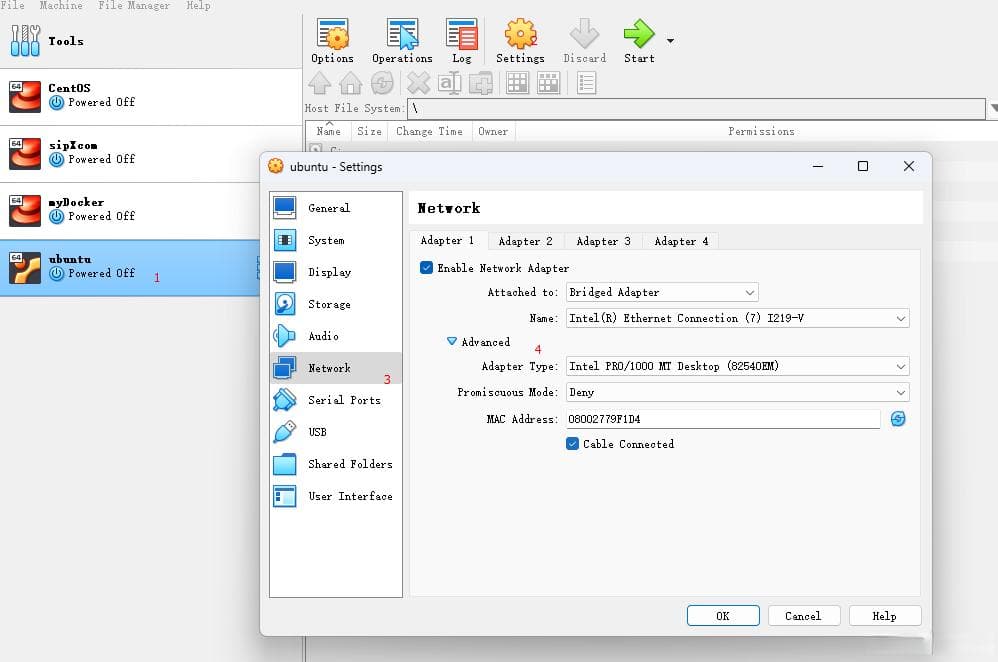The height and width of the screenshot is (662, 998).
Task: Start the selected virtual machine
Action: 639,41
